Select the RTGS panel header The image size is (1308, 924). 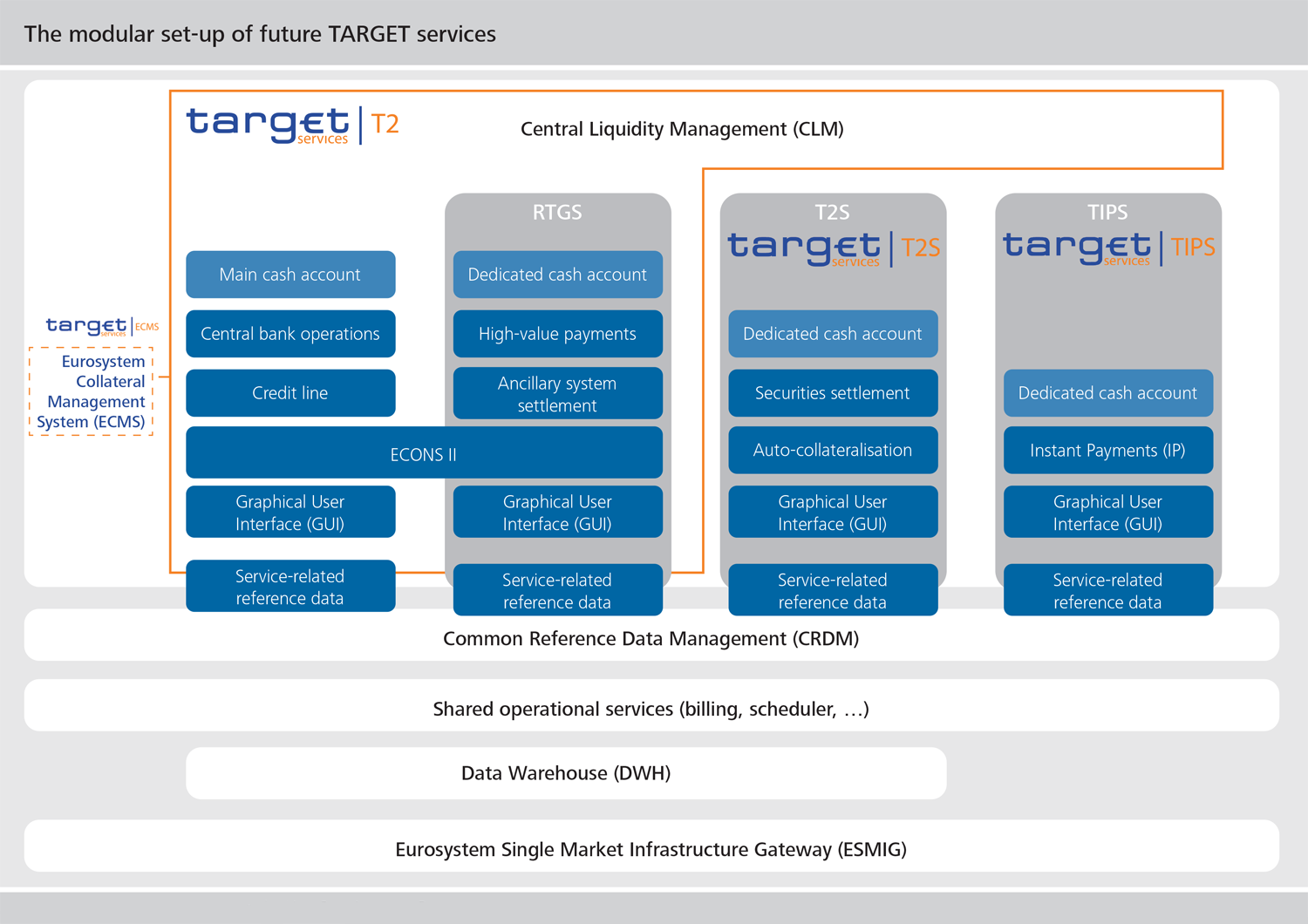[557, 212]
